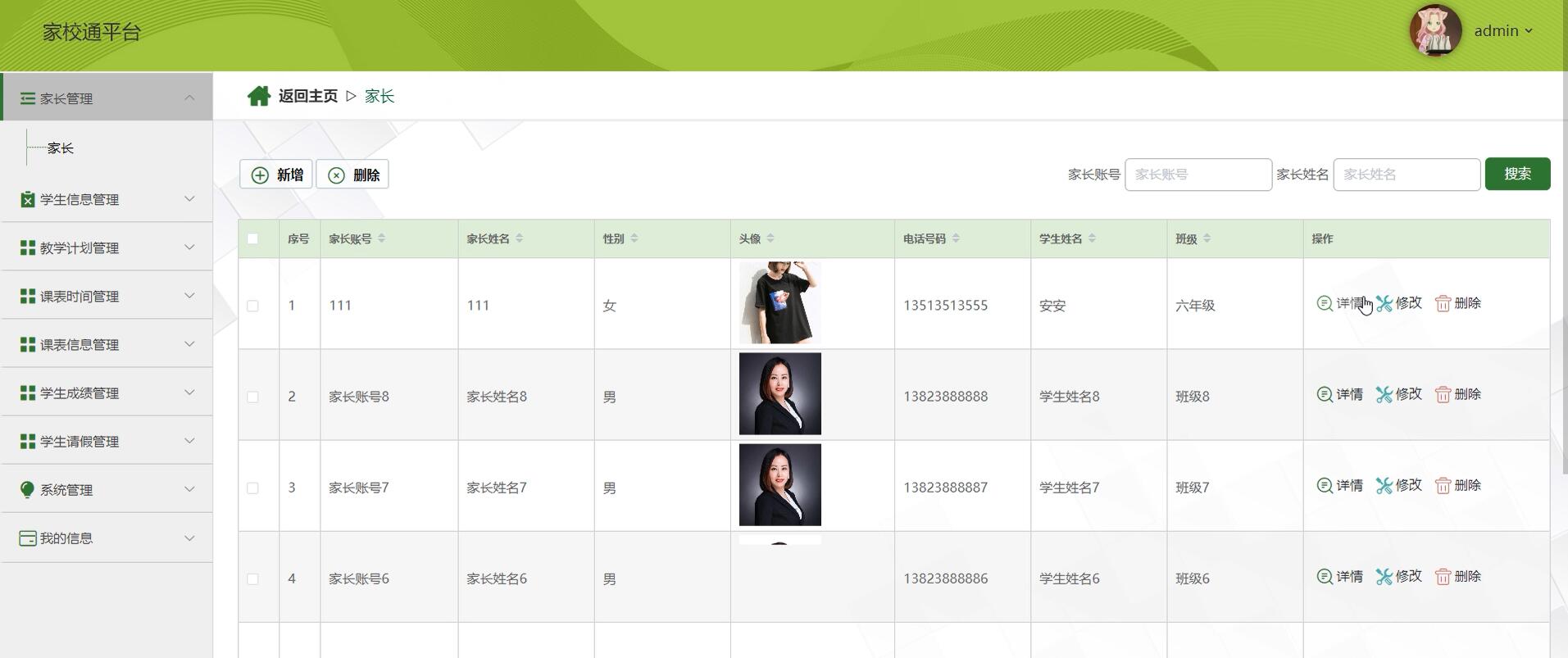This screenshot has height=658, width=1568.
Task: Click the trash icon in row 111
Action: tap(1443, 303)
